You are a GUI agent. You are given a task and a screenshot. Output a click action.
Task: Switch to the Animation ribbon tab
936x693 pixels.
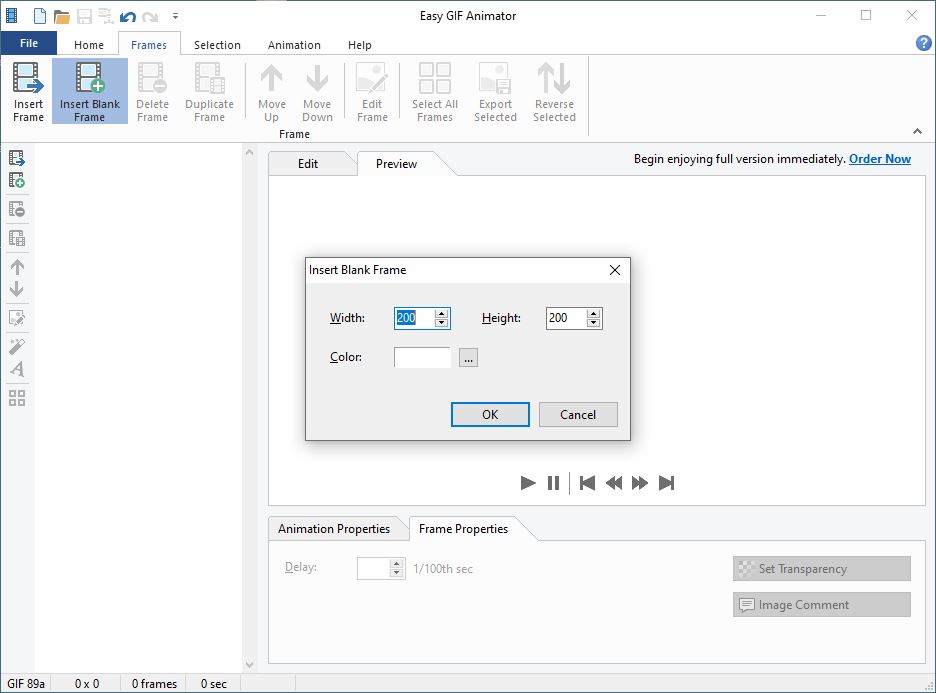(x=294, y=45)
